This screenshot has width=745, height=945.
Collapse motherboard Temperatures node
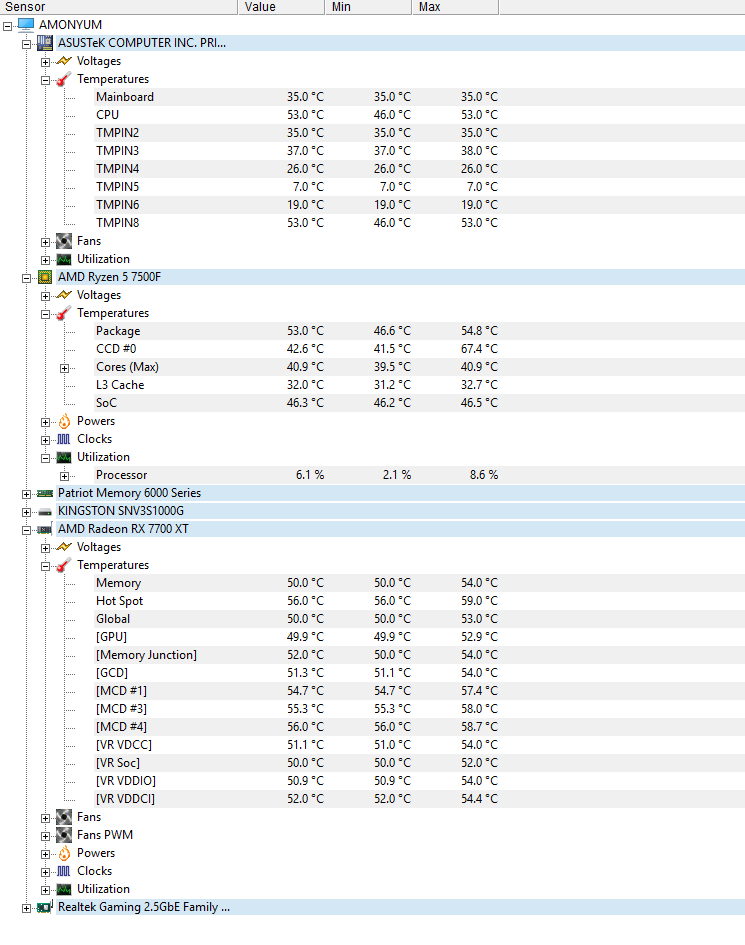click(45, 80)
